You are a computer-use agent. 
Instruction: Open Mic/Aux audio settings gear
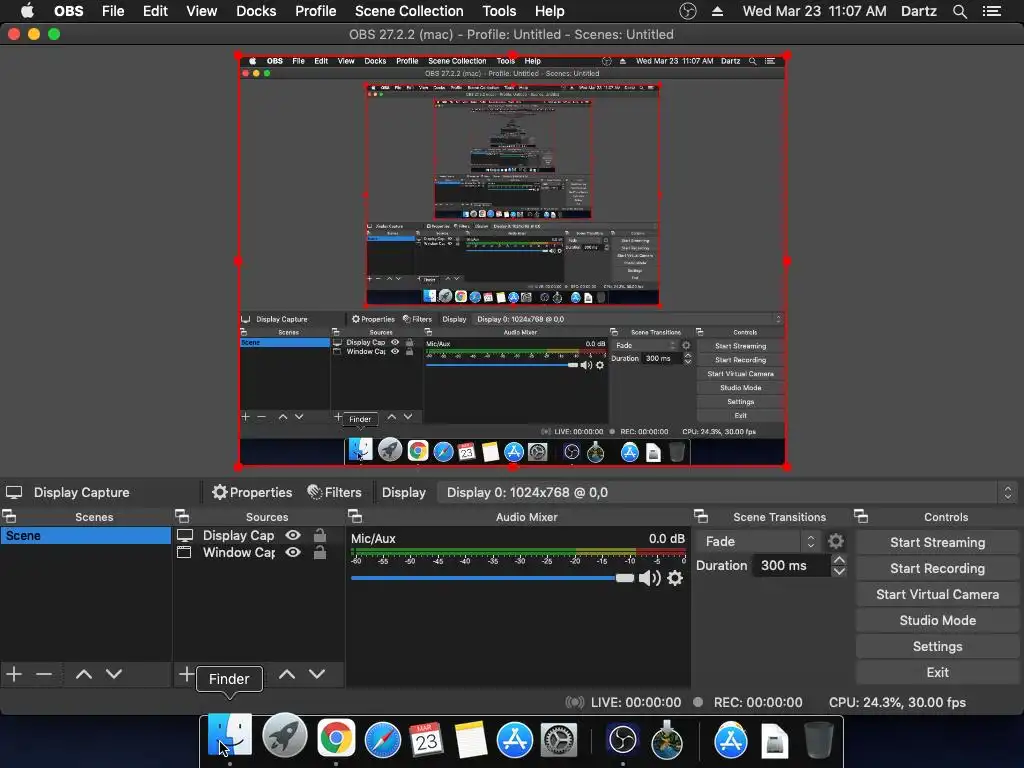[x=675, y=578]
